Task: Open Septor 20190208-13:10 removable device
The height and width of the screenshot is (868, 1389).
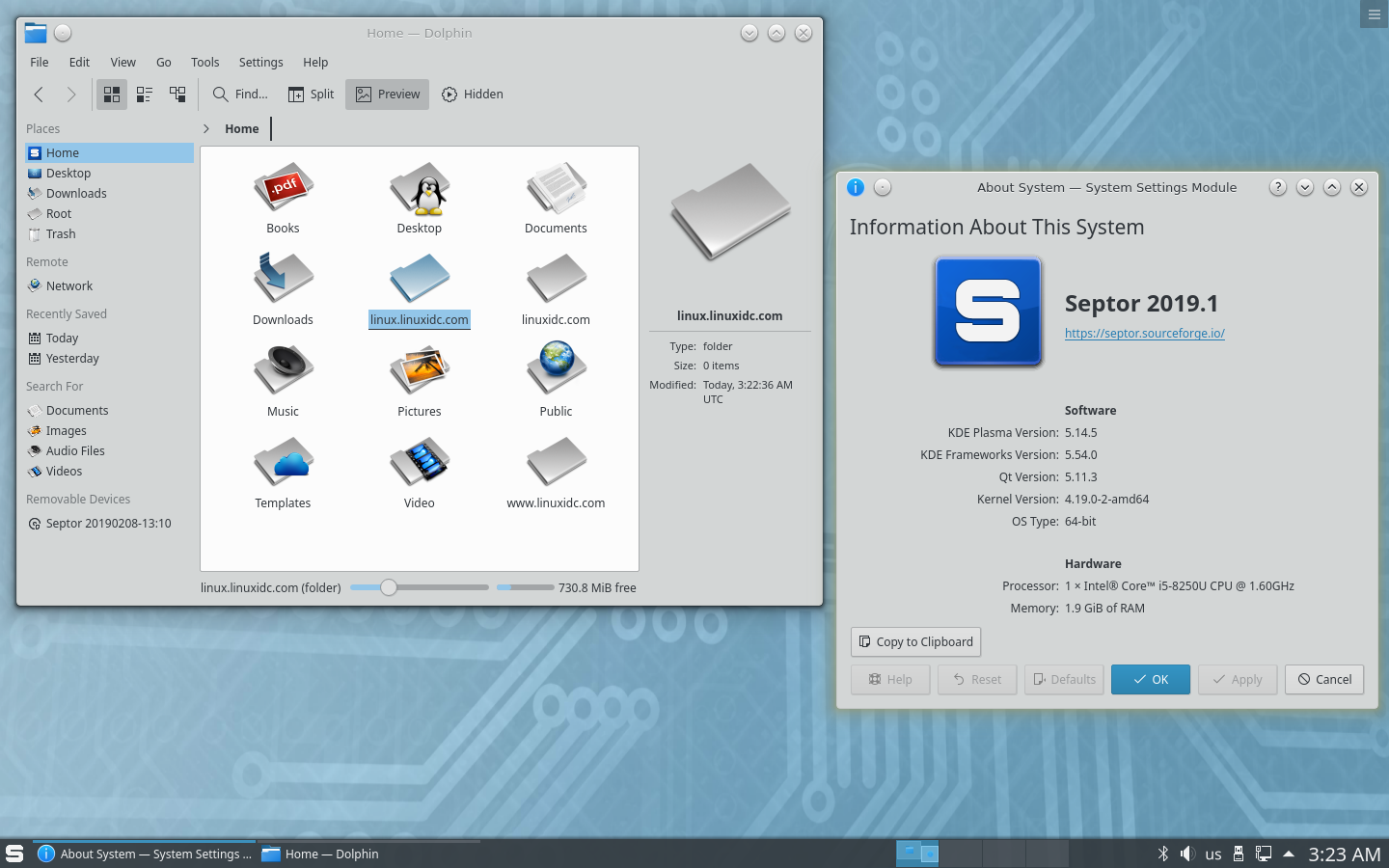Action: pos(109,524)
